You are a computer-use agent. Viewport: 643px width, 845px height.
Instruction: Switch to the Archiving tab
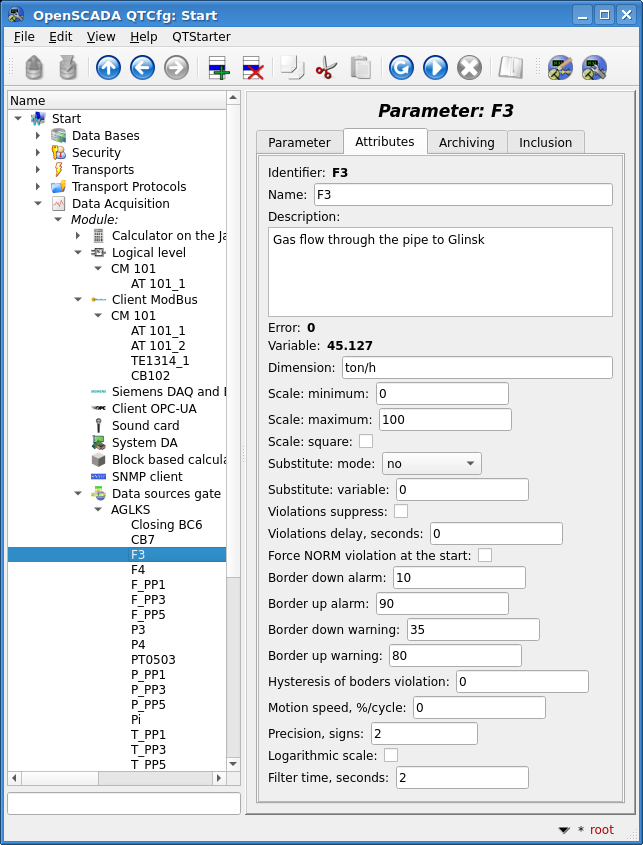pos(467,143)
